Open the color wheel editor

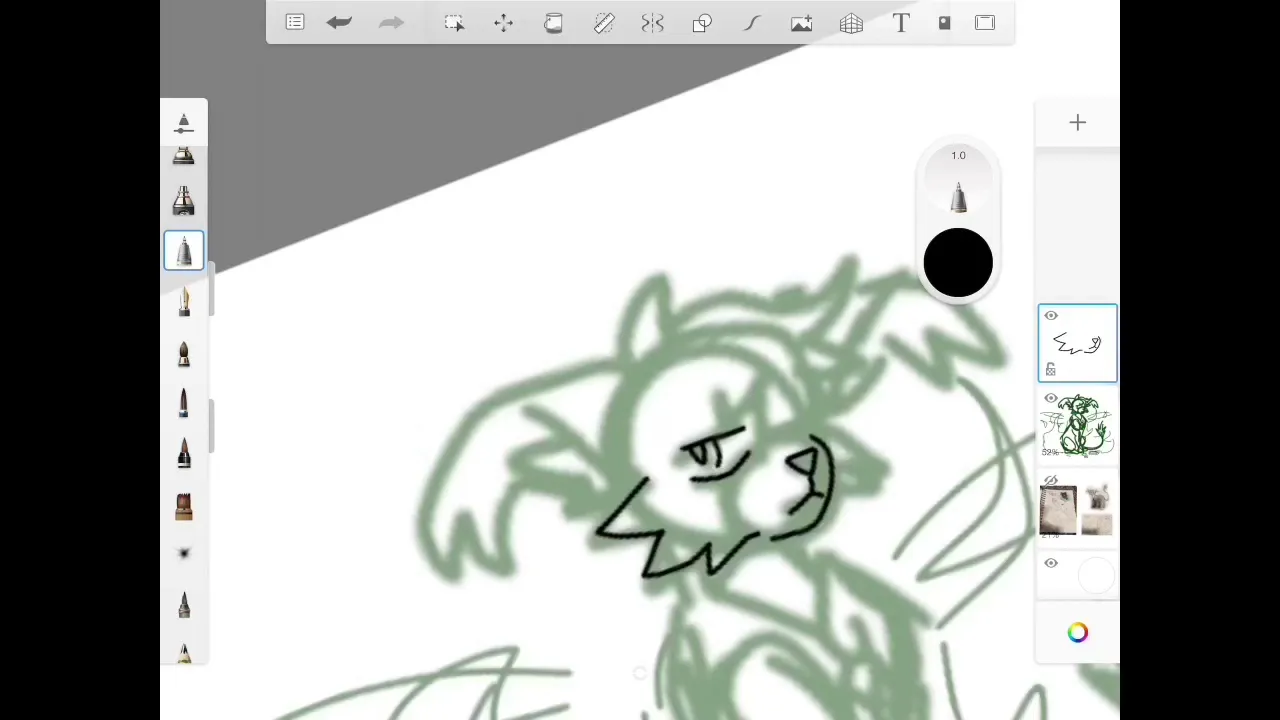(1077, 632)
